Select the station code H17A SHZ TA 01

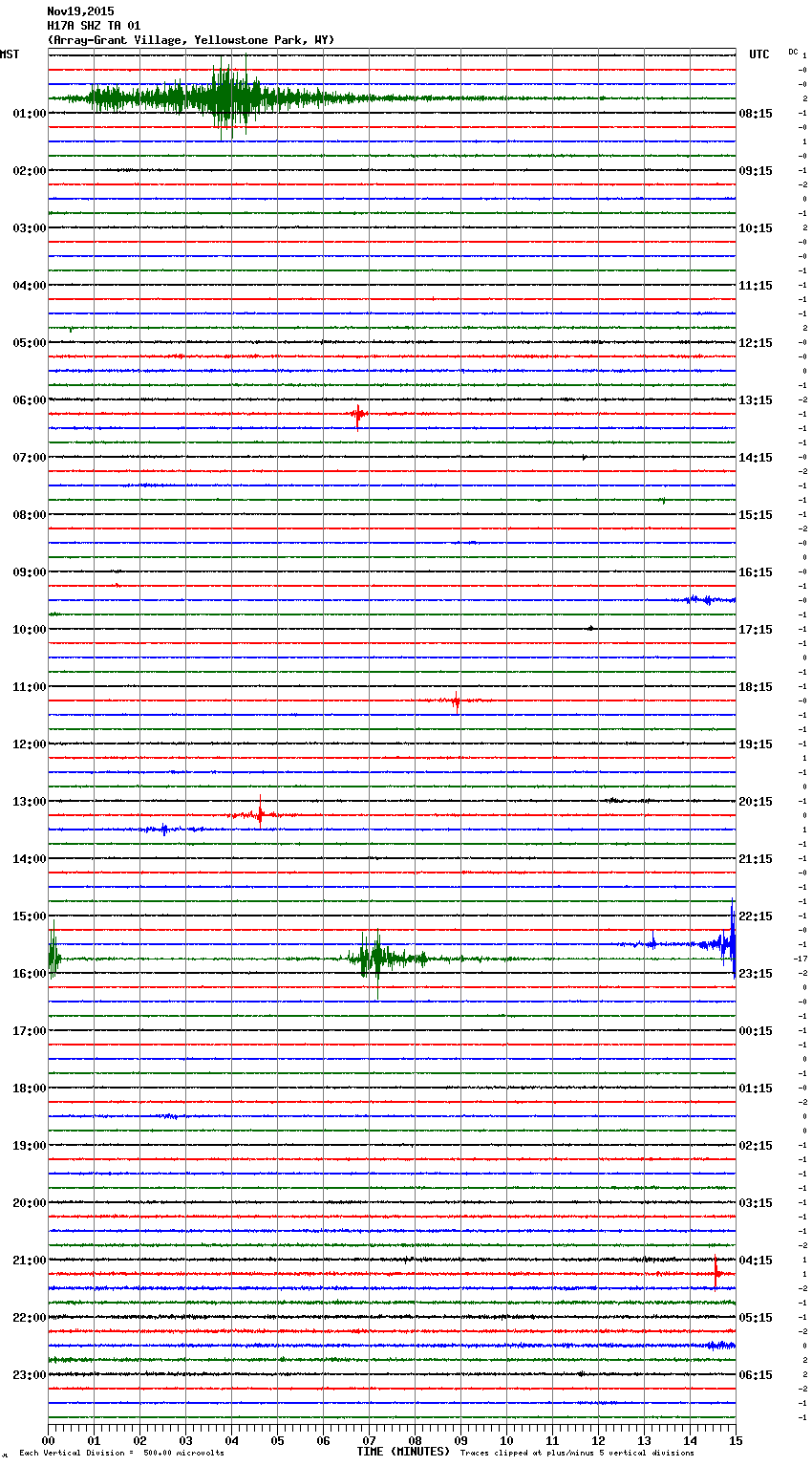pos(94,26)
